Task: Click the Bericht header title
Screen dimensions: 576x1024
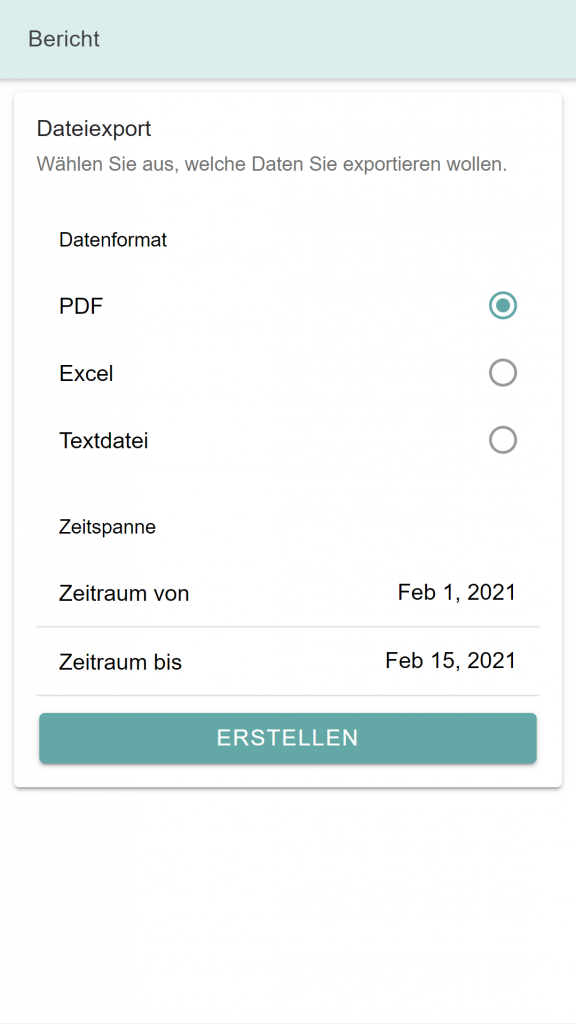Action: [x=64, y=39]
